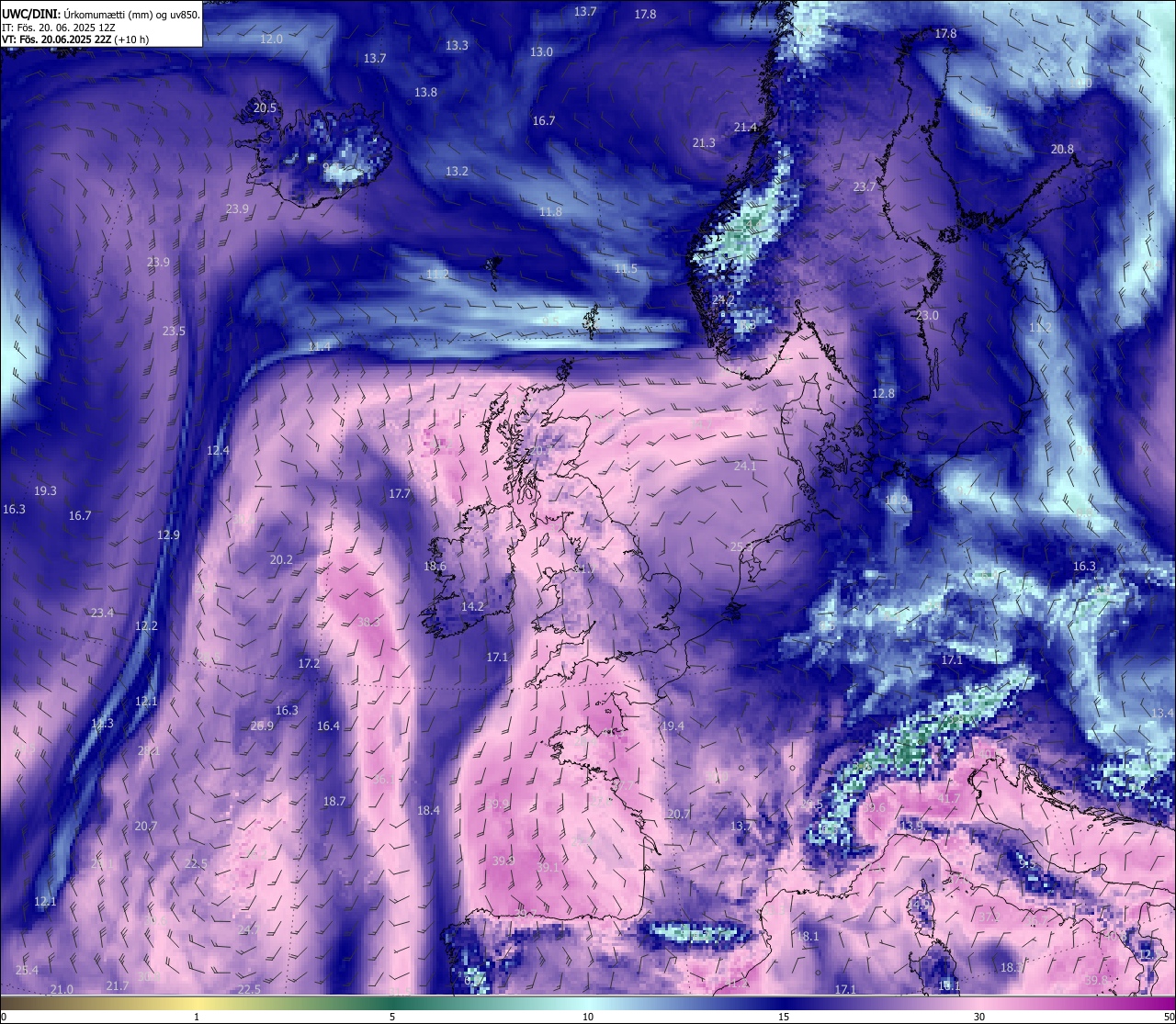Click the '39.1' map value
Screen dimensions: 1176x1024
pos(548,867)
